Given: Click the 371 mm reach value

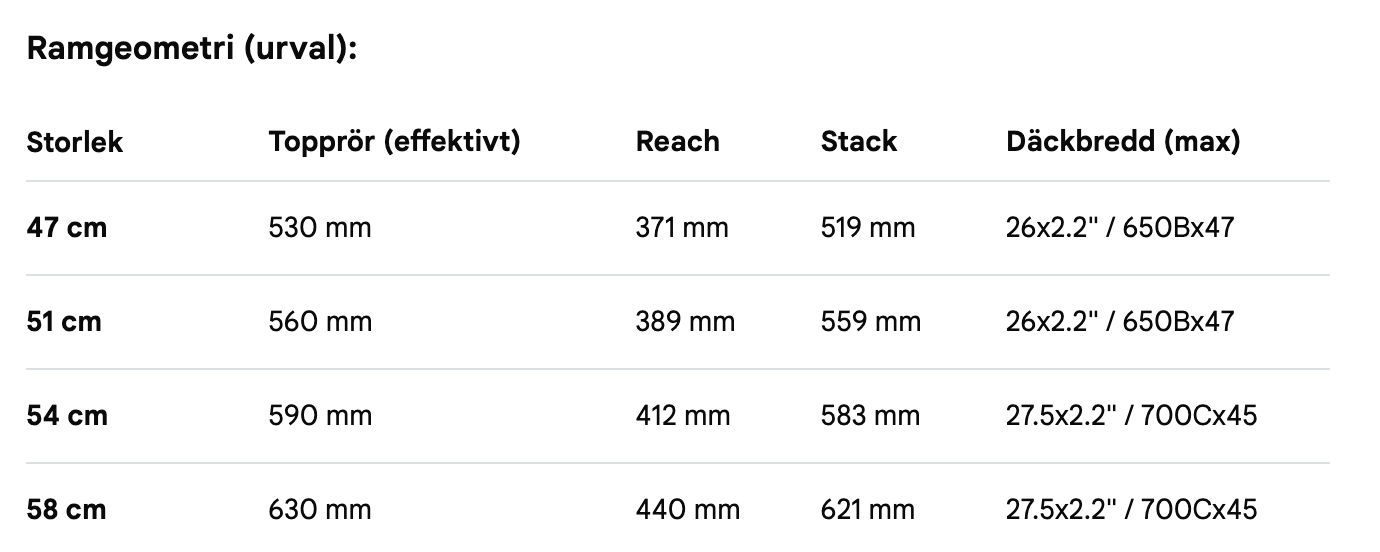Looking at the screenshot, I should (682, 228).
